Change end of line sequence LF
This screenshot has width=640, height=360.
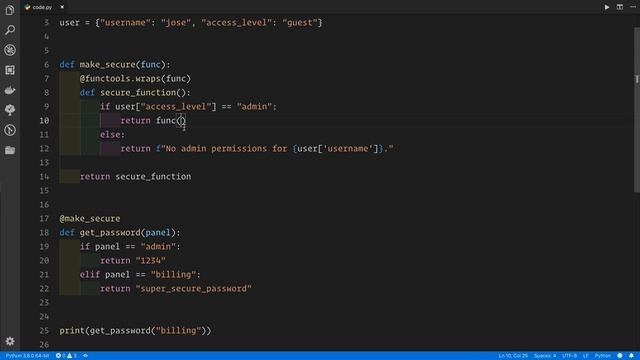click(x=586, y=356)
